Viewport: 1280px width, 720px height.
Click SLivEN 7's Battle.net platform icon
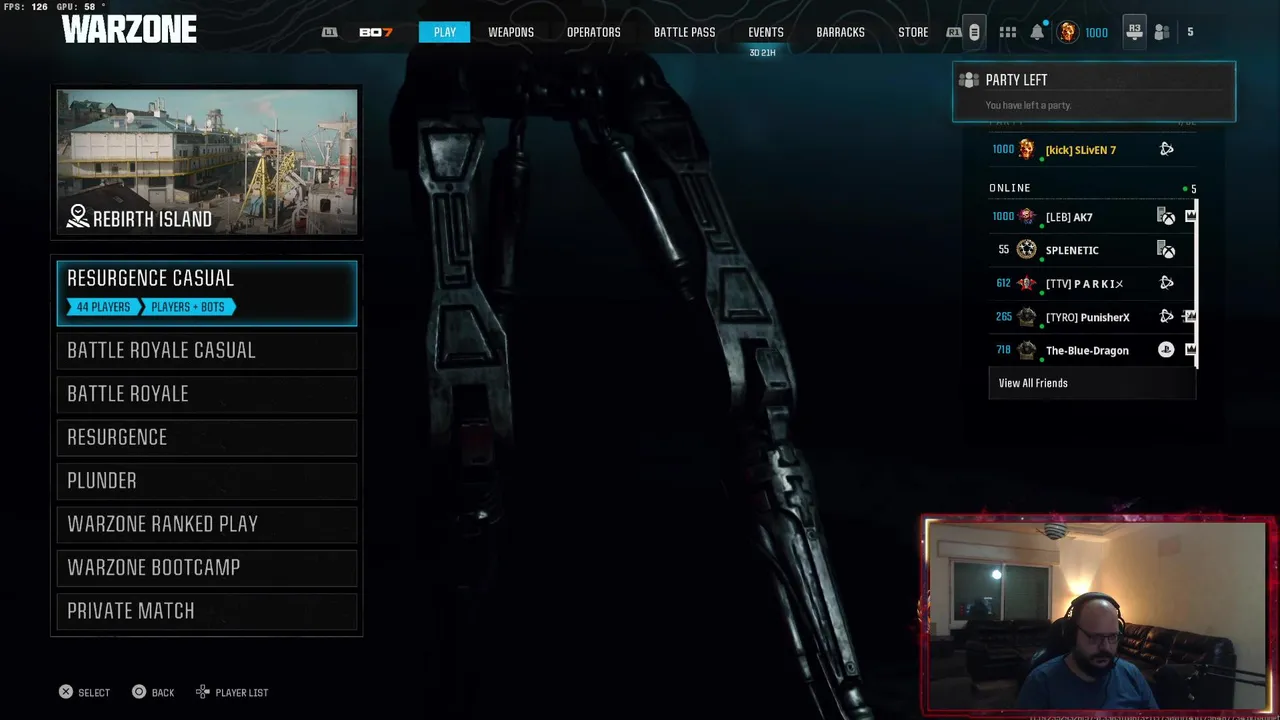tap(1166, 149)
